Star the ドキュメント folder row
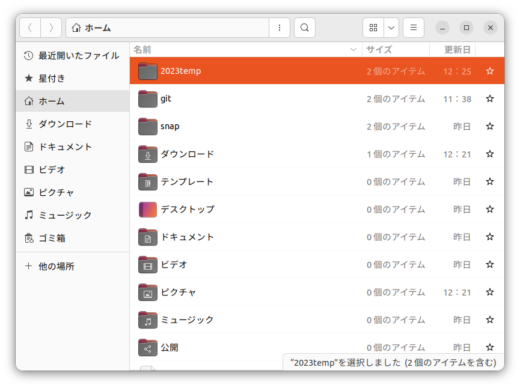The image size is (520, 388). pyautogui.click(x=490, y=237)
